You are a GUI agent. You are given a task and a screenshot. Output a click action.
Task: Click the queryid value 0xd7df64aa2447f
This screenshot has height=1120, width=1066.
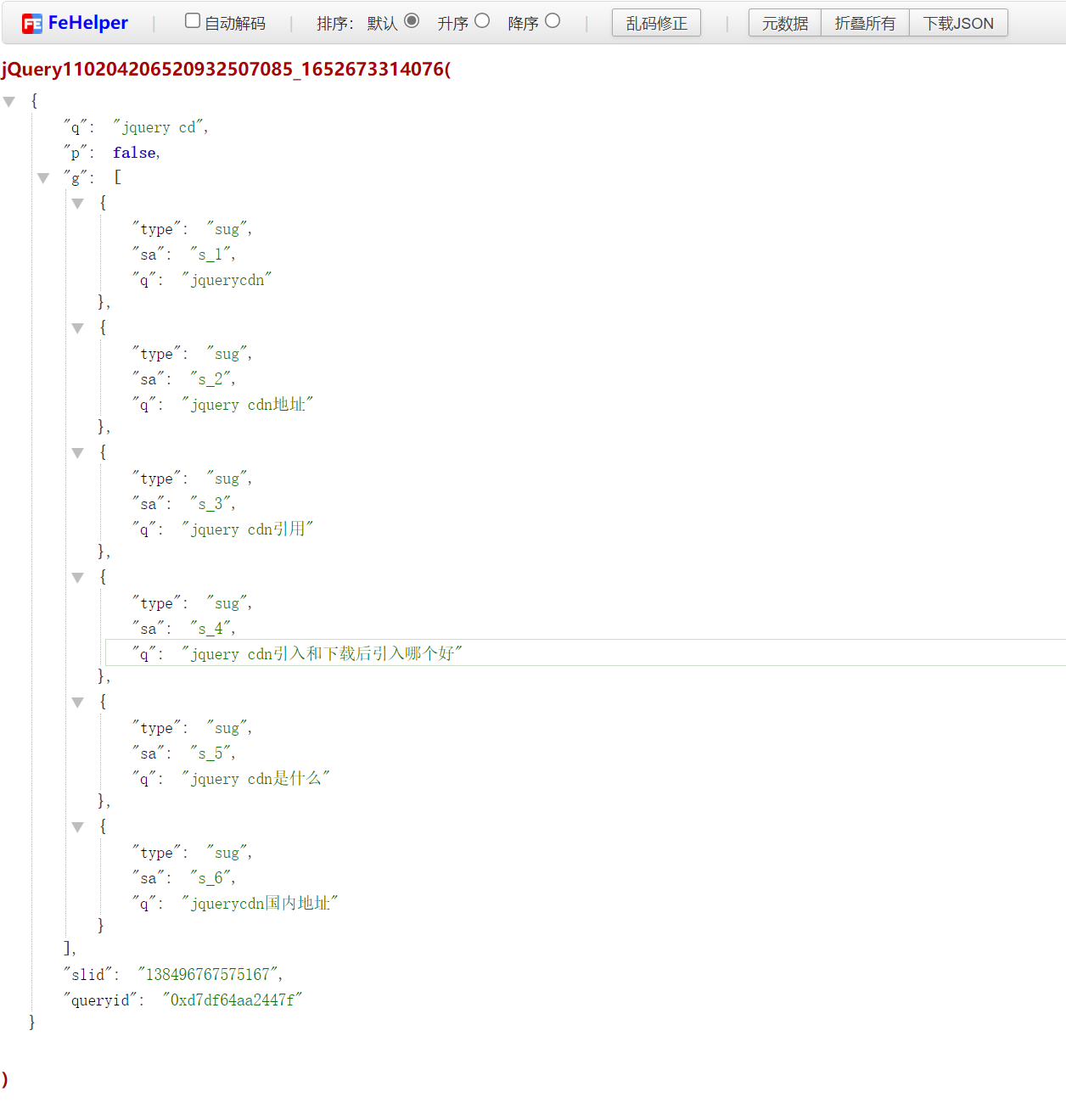click(x=233, y=1000)
